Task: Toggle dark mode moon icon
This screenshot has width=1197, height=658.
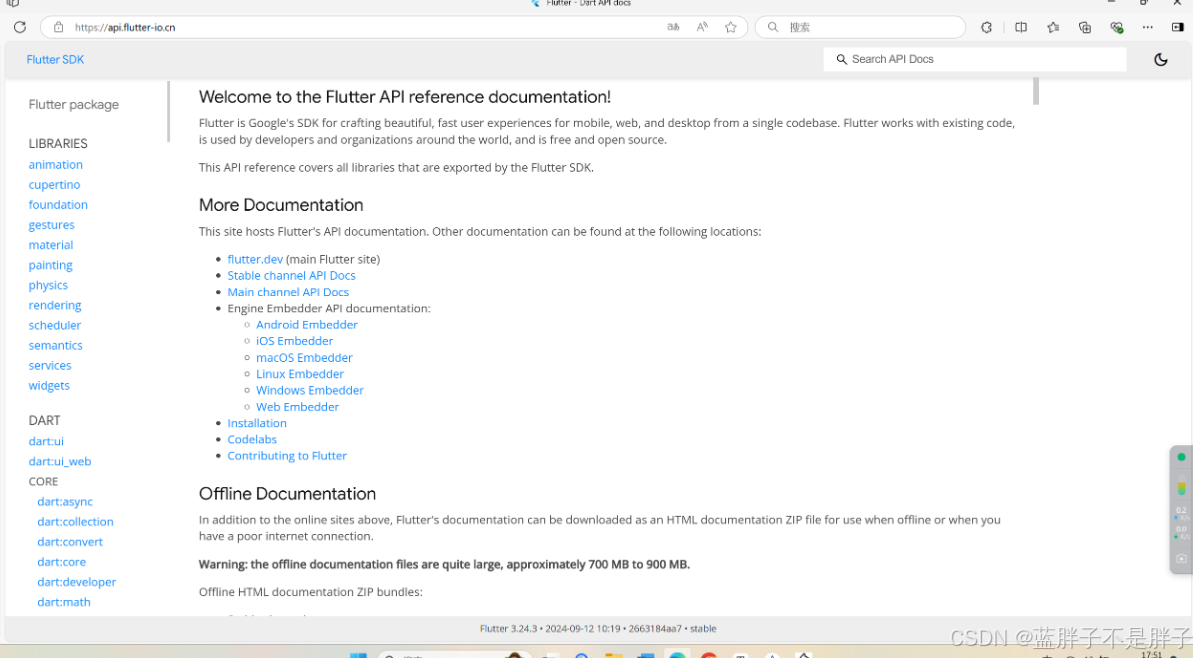Action: tap(1162, 60)
